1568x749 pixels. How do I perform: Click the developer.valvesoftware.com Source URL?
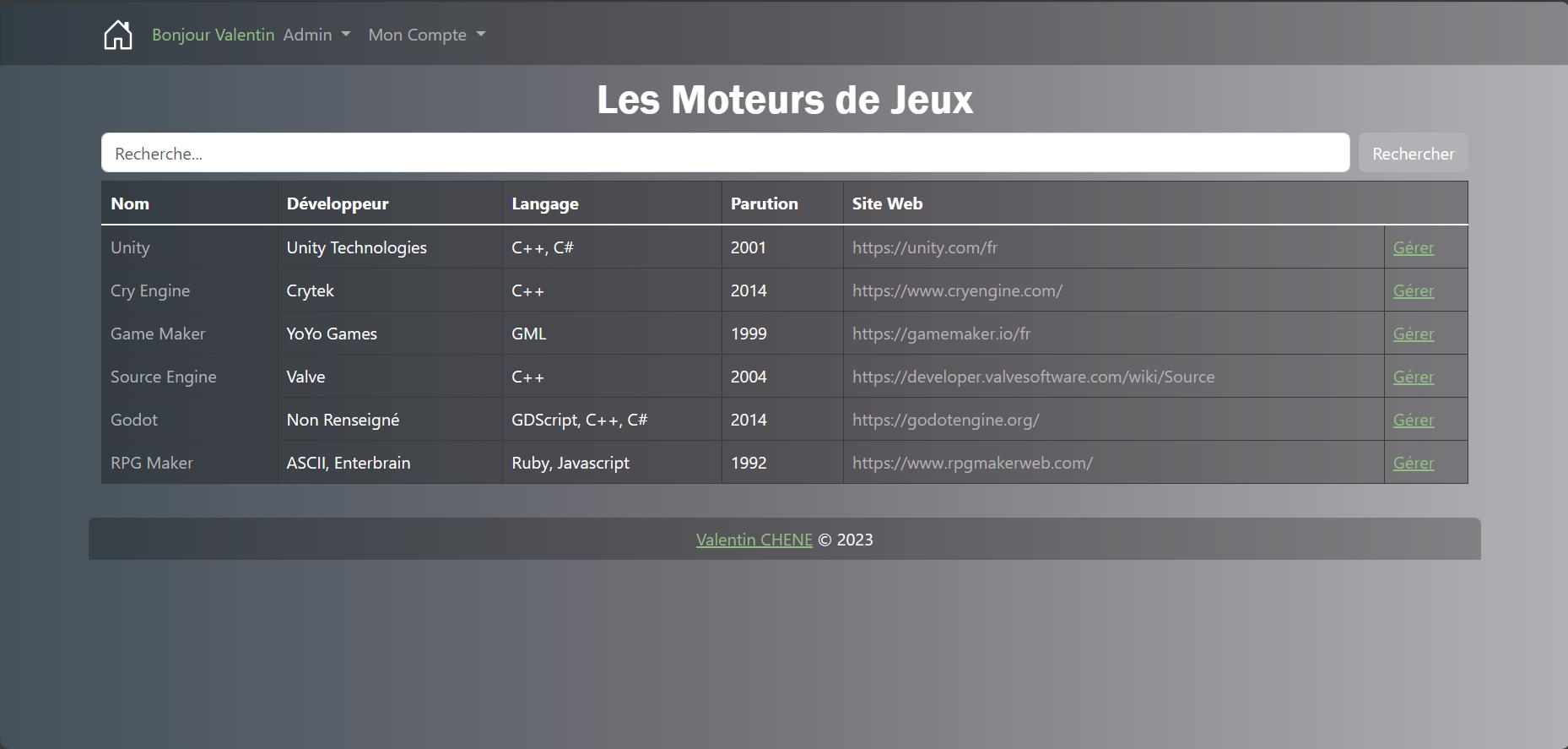1034,377
